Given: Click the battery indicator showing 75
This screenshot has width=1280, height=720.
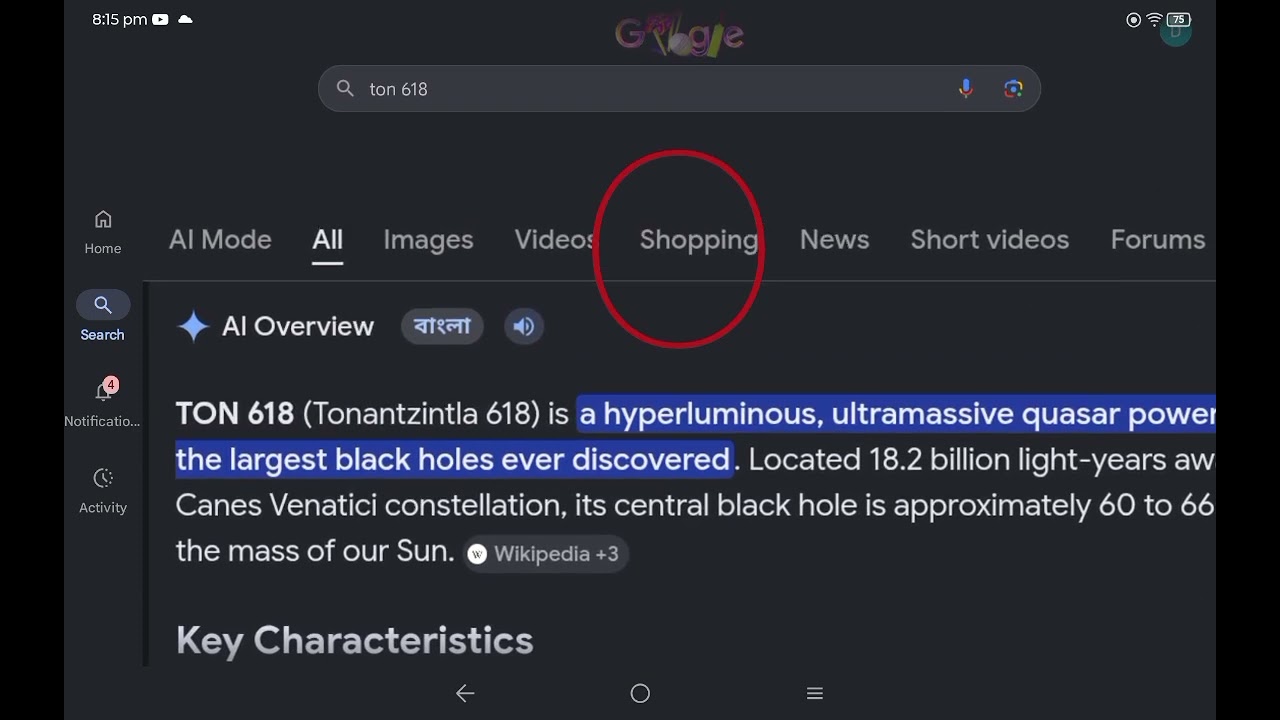Looking at the screenshot, I should coord(1178,19).
